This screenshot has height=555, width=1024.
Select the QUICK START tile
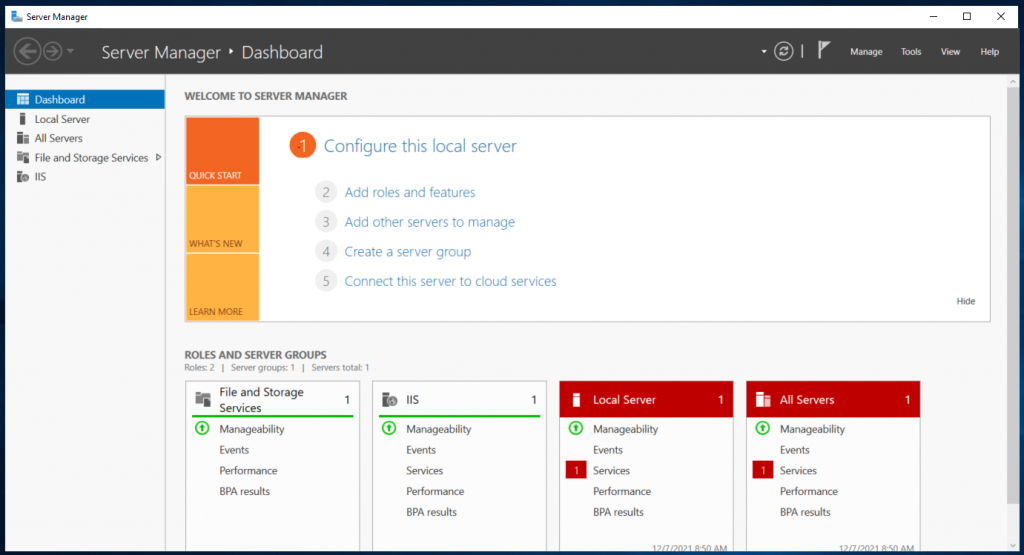click(222, 151)
